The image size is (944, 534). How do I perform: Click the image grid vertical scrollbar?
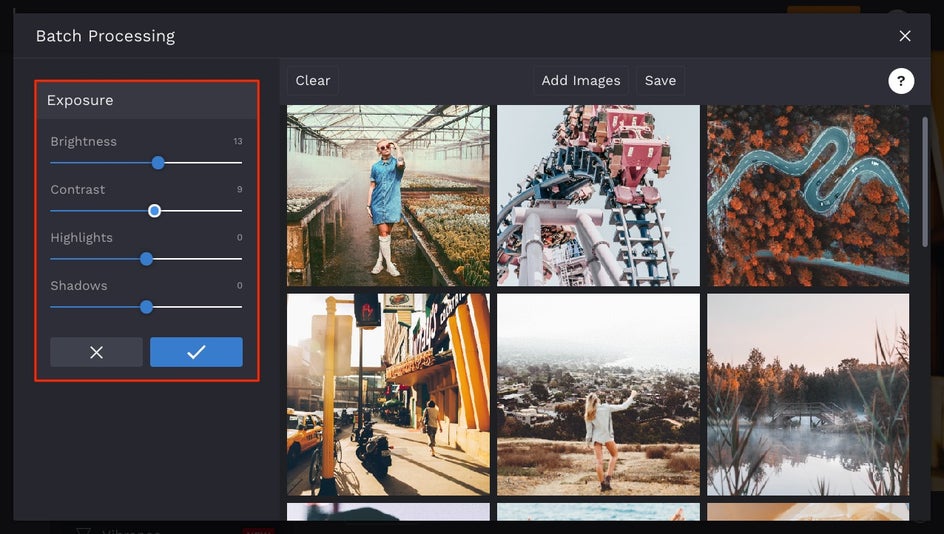click(925, 182)
